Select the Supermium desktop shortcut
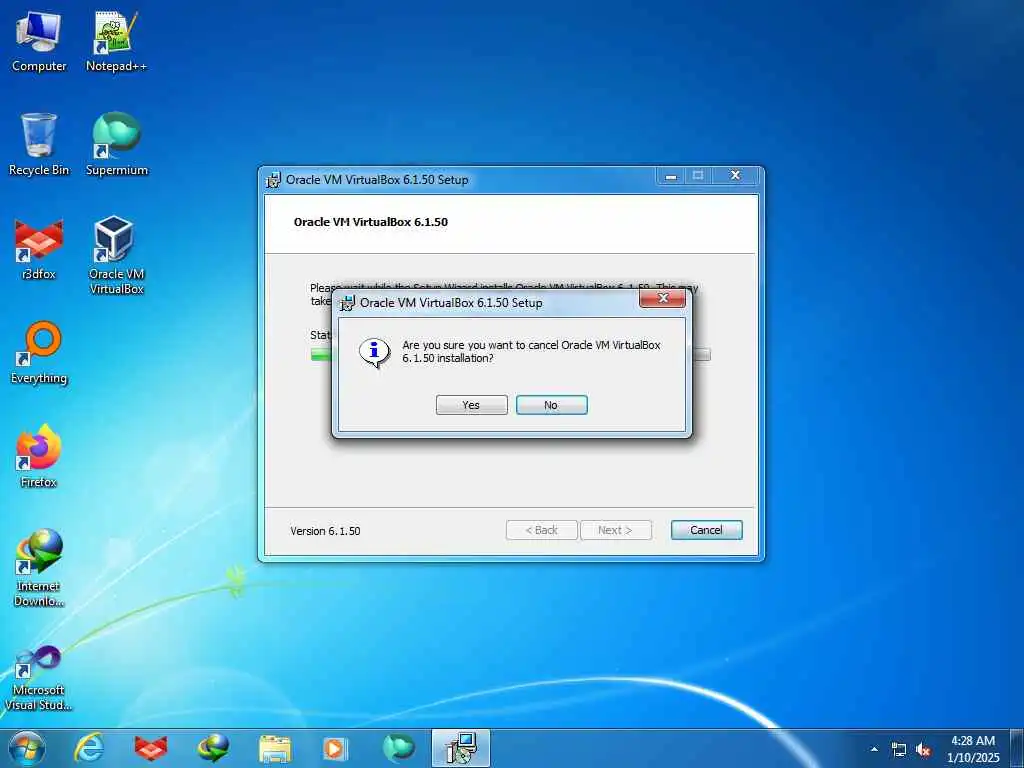Screen dimensions: 1024x768 tap(116, 145)
